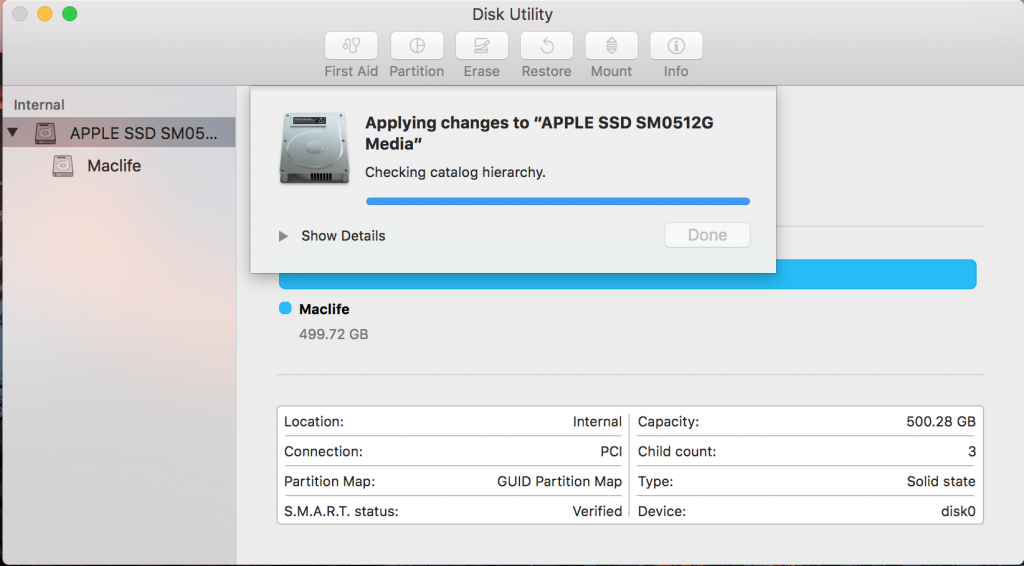Click the Partition Map label
The height and width of the screenshot is (566, 1024).
pos(329,482)
